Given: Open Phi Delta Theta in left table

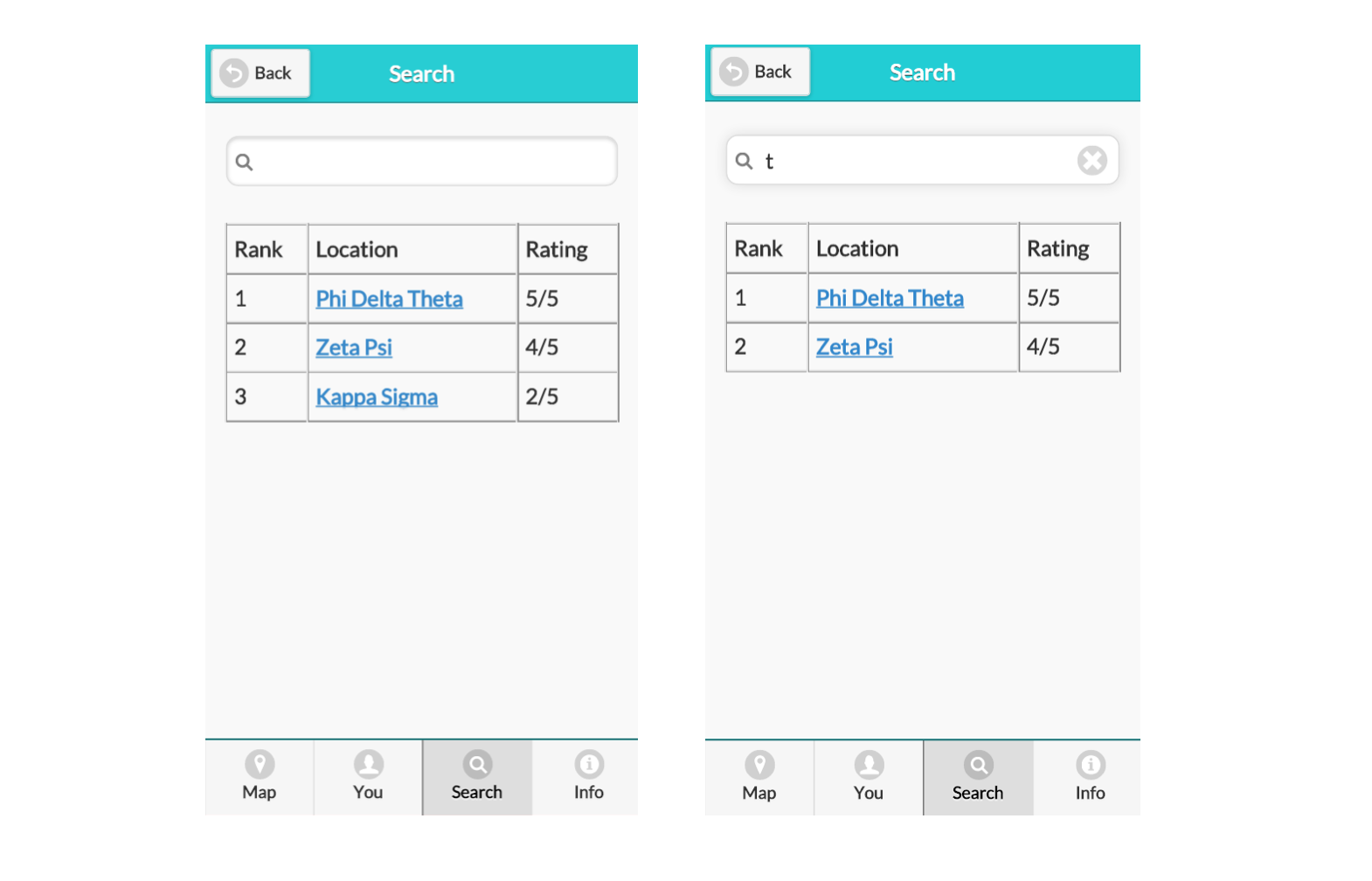Looking at the screenshot, I should 389,299.
